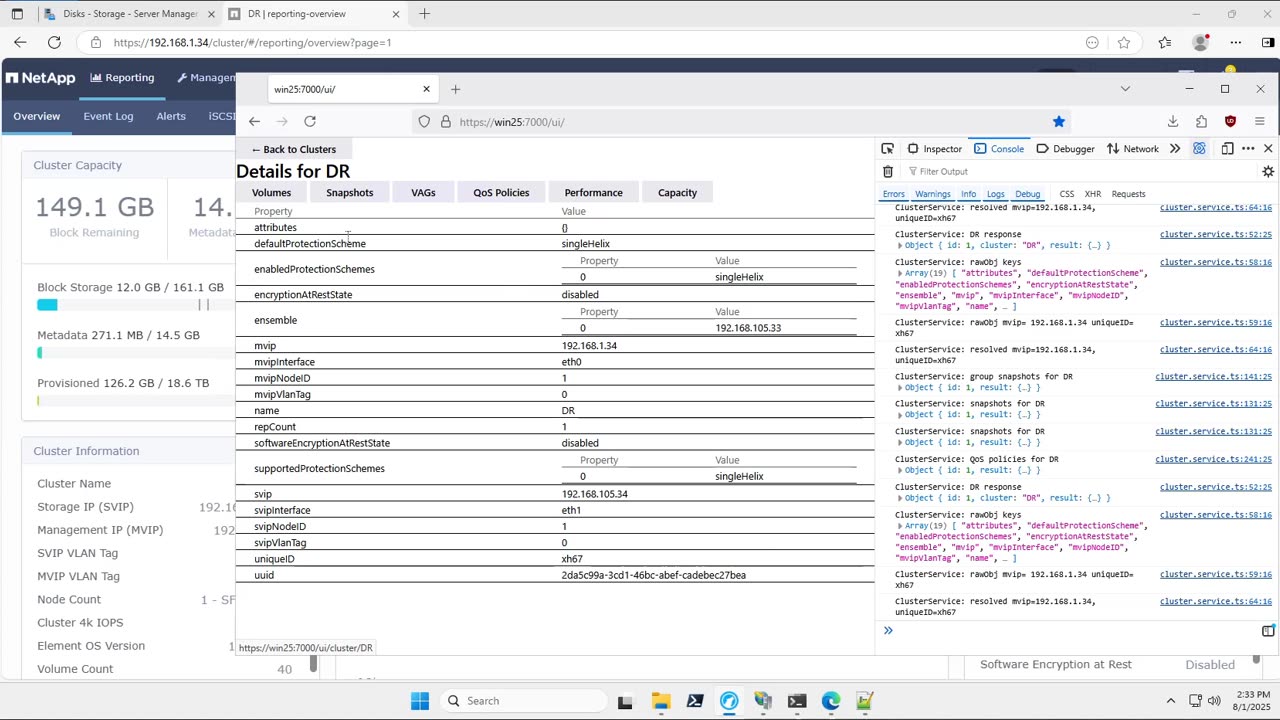Toggle the Warnings console filter
The width and height of the screenshot is (1280, 720).
932,194
